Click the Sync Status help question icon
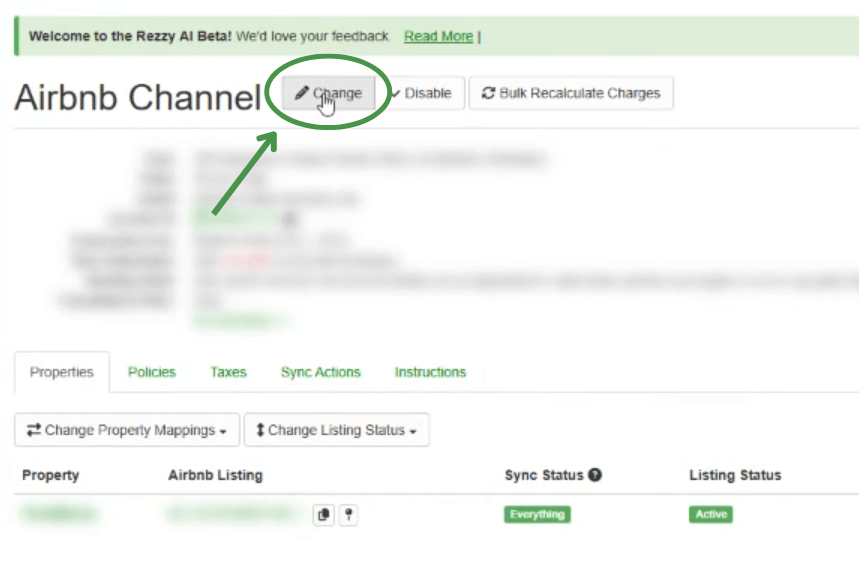Image resolution: width=859 pixels, height=565 pixels. (x=595, y=475)
